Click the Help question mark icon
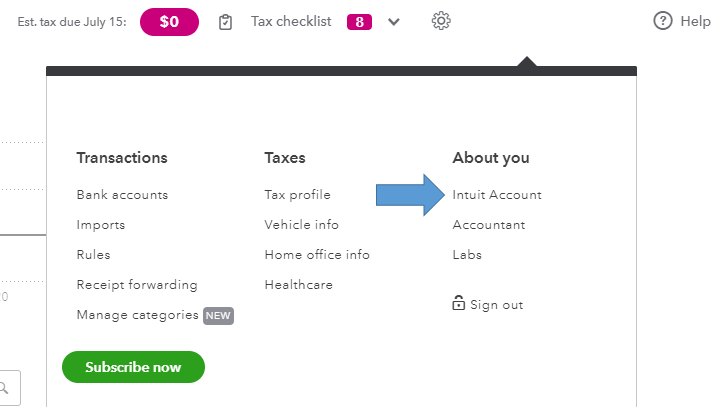 [662, 21]
